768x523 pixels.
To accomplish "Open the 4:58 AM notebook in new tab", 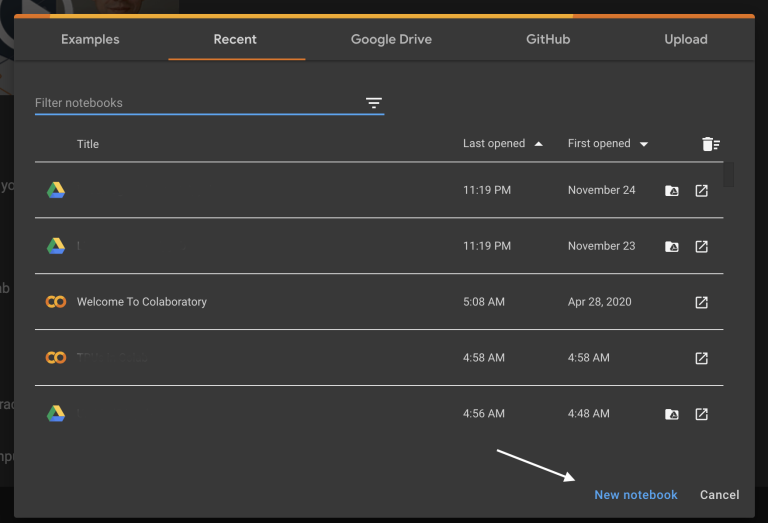I will point(702,358).
